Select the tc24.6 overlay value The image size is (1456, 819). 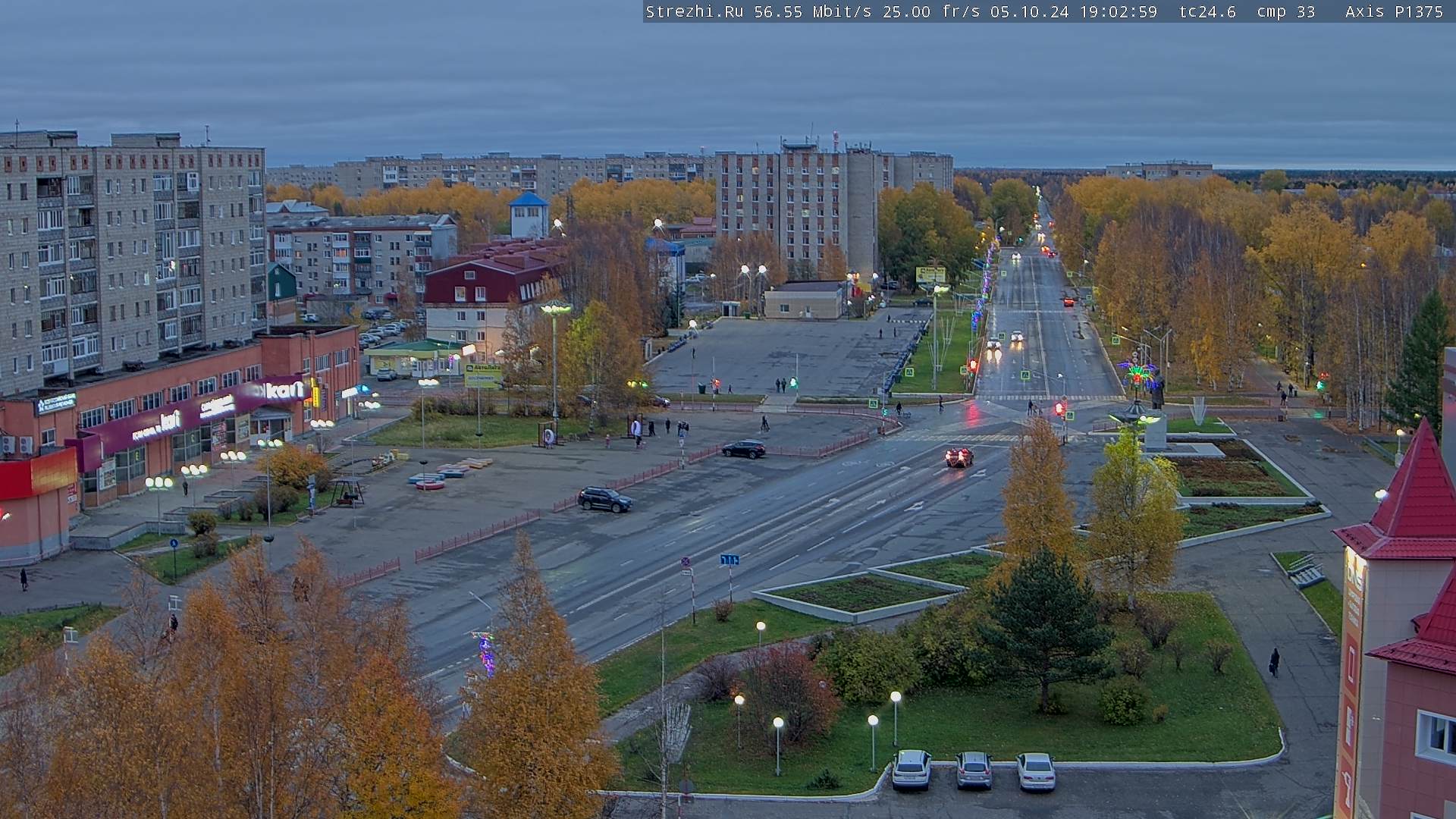pos(1207,12)
